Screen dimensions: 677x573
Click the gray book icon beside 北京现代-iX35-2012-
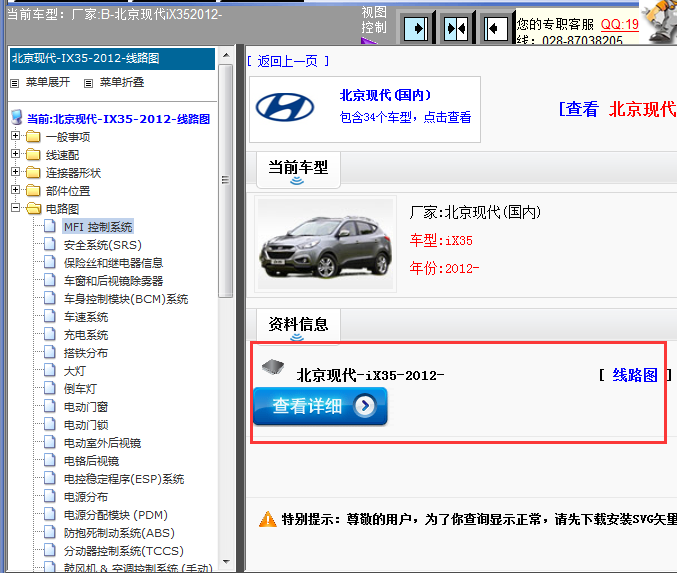273,367
